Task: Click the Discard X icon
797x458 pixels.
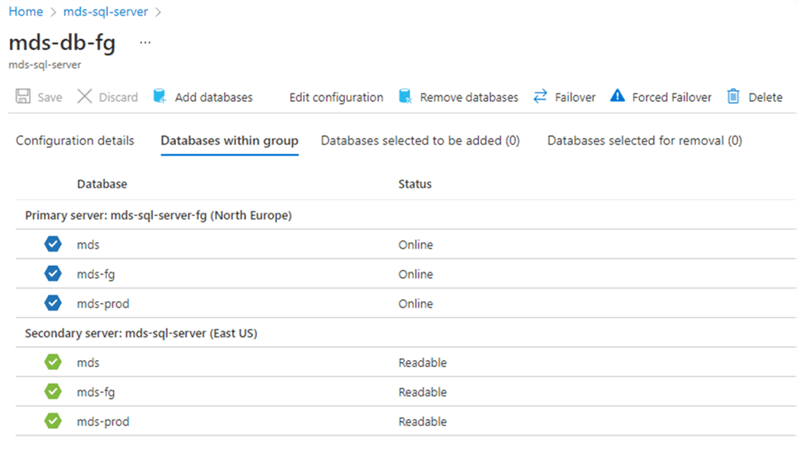Action: point(84,96)
